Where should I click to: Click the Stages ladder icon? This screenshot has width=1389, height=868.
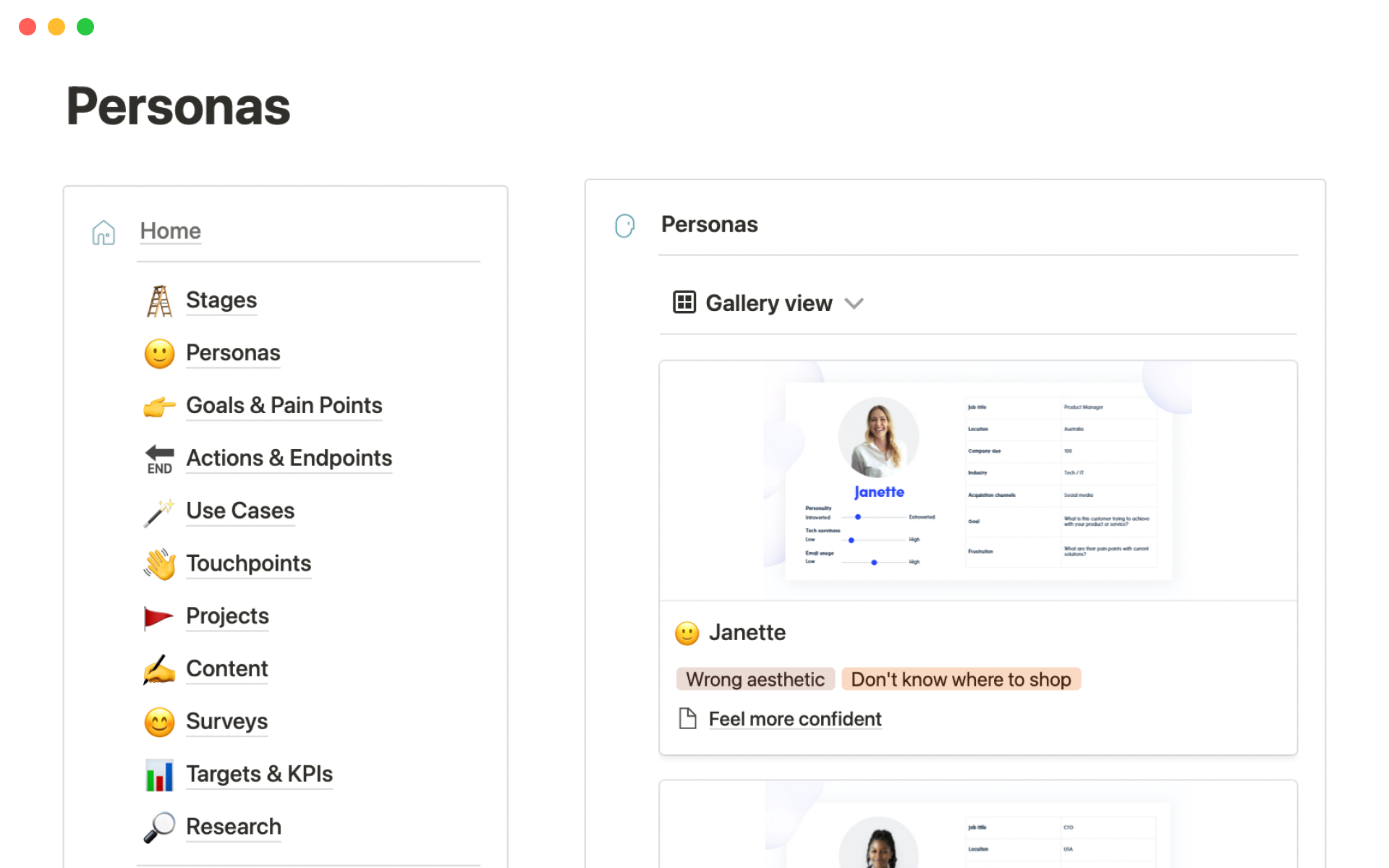tap(159, 301)
